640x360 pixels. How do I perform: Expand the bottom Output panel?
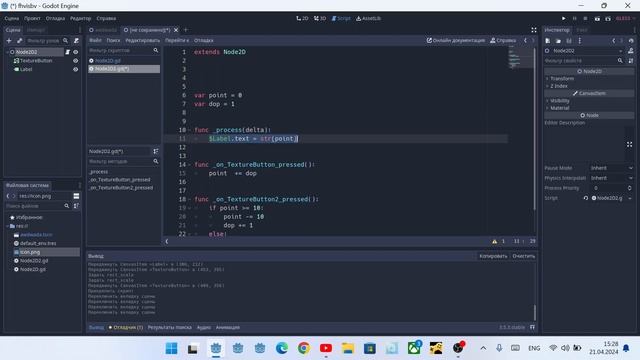532,327
